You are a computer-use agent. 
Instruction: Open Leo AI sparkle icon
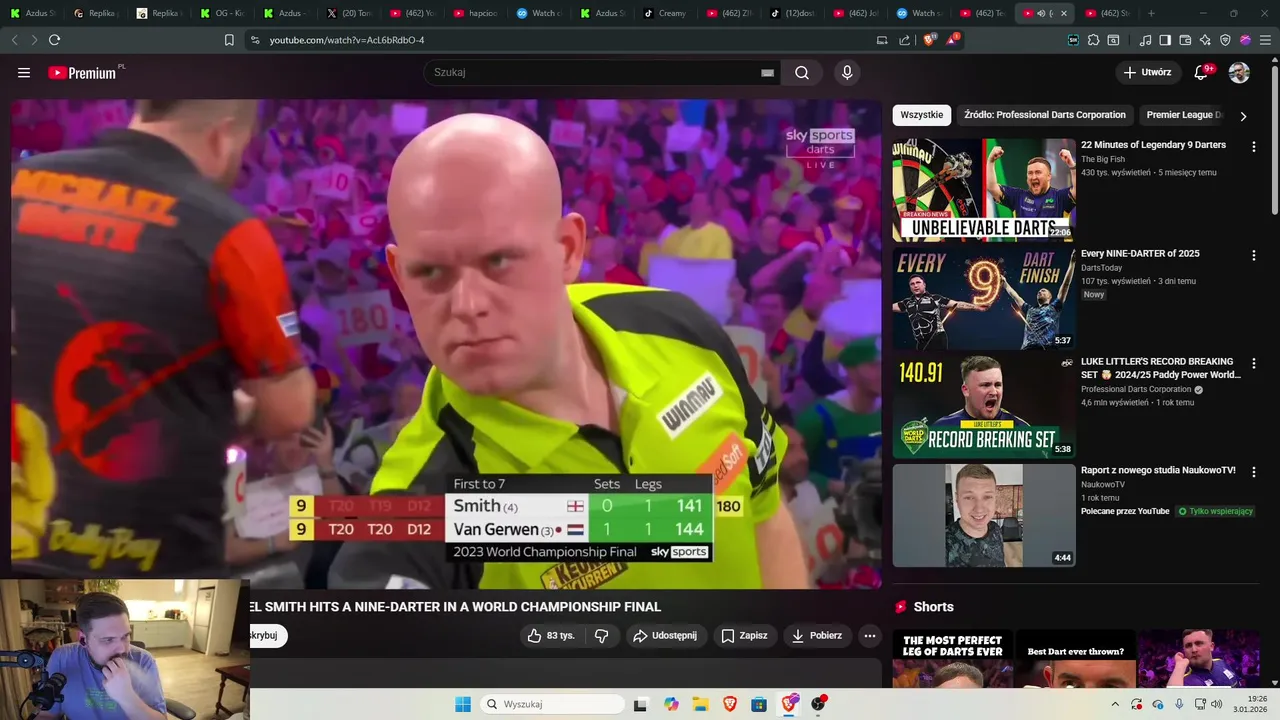coord(1205,40)
